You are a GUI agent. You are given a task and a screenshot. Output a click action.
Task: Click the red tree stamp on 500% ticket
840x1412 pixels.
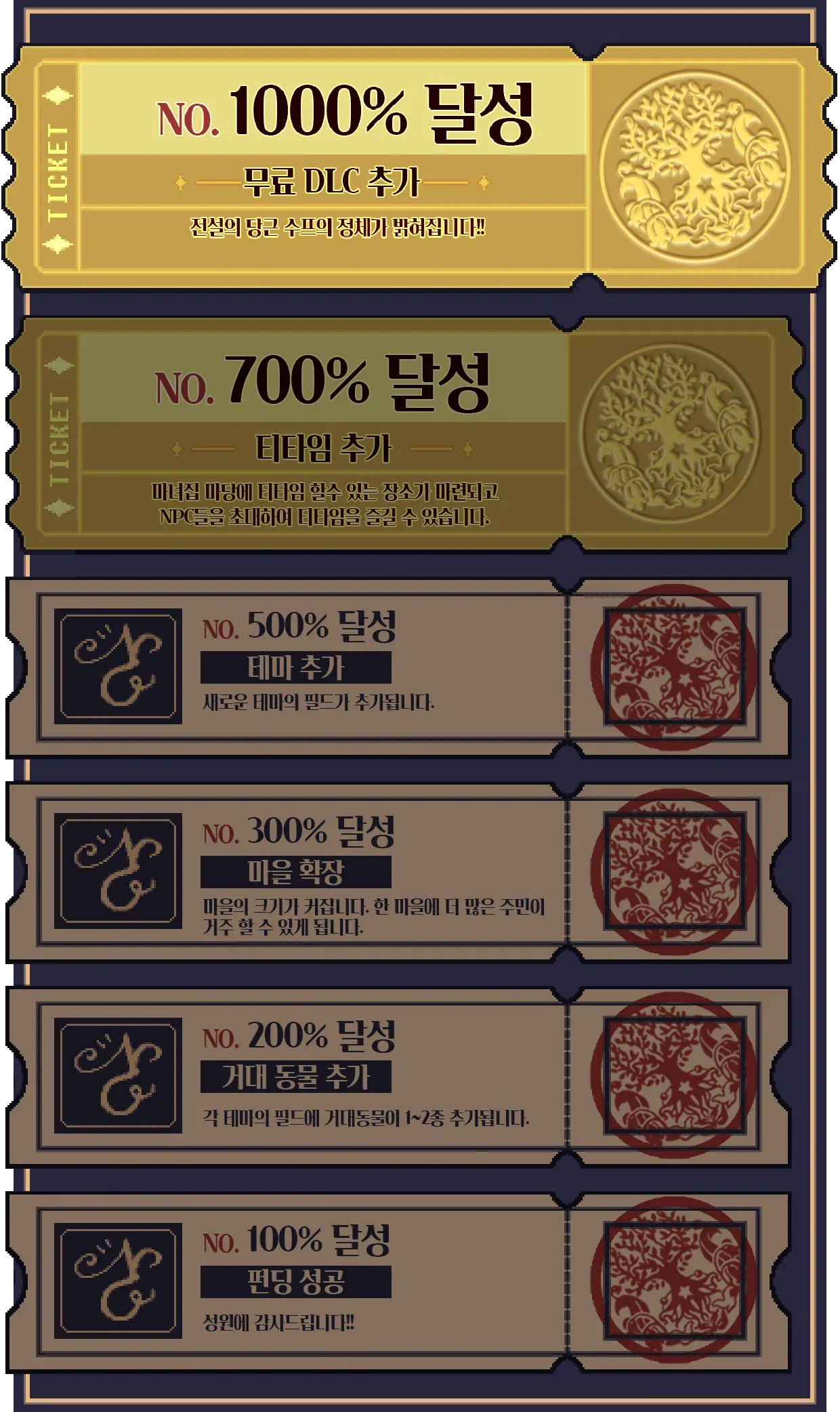click(x=673, y=667)
